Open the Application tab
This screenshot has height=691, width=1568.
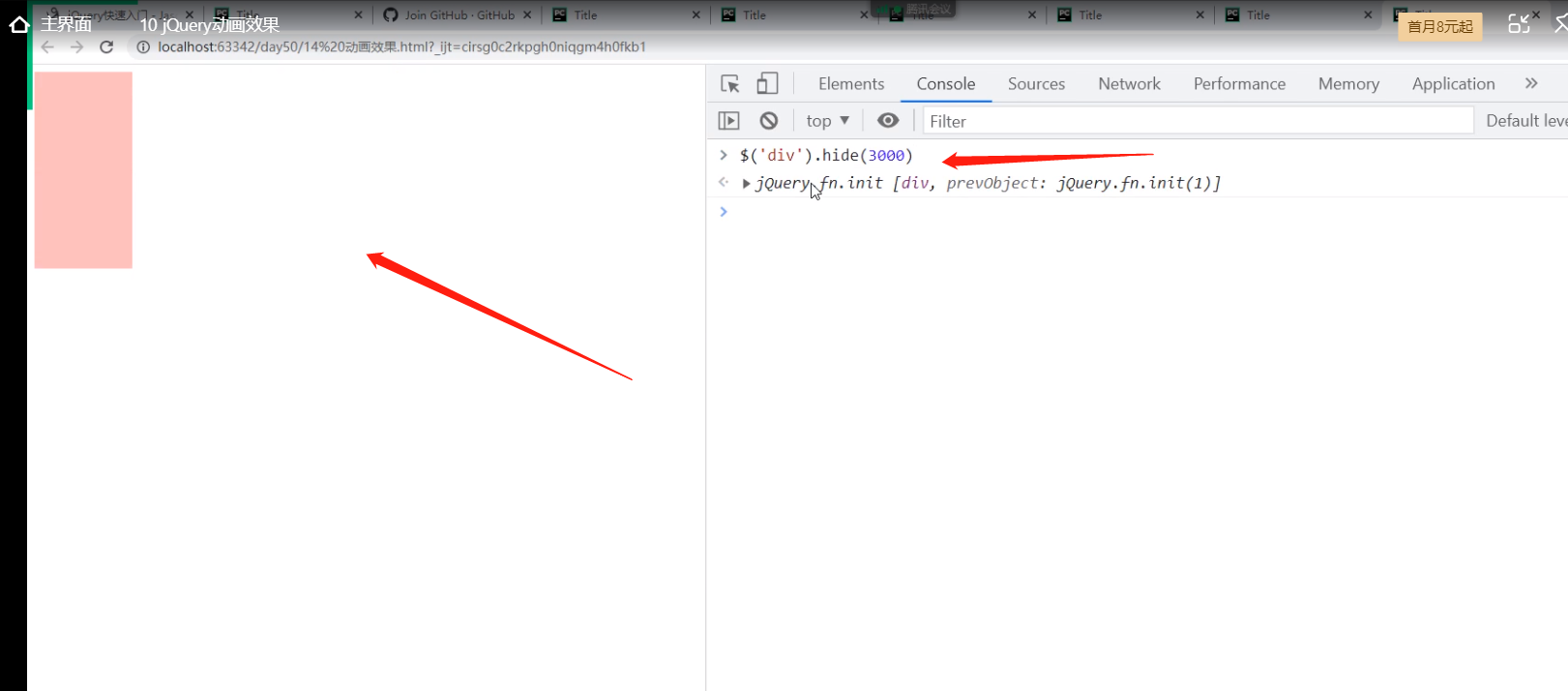click(1453, 84)
